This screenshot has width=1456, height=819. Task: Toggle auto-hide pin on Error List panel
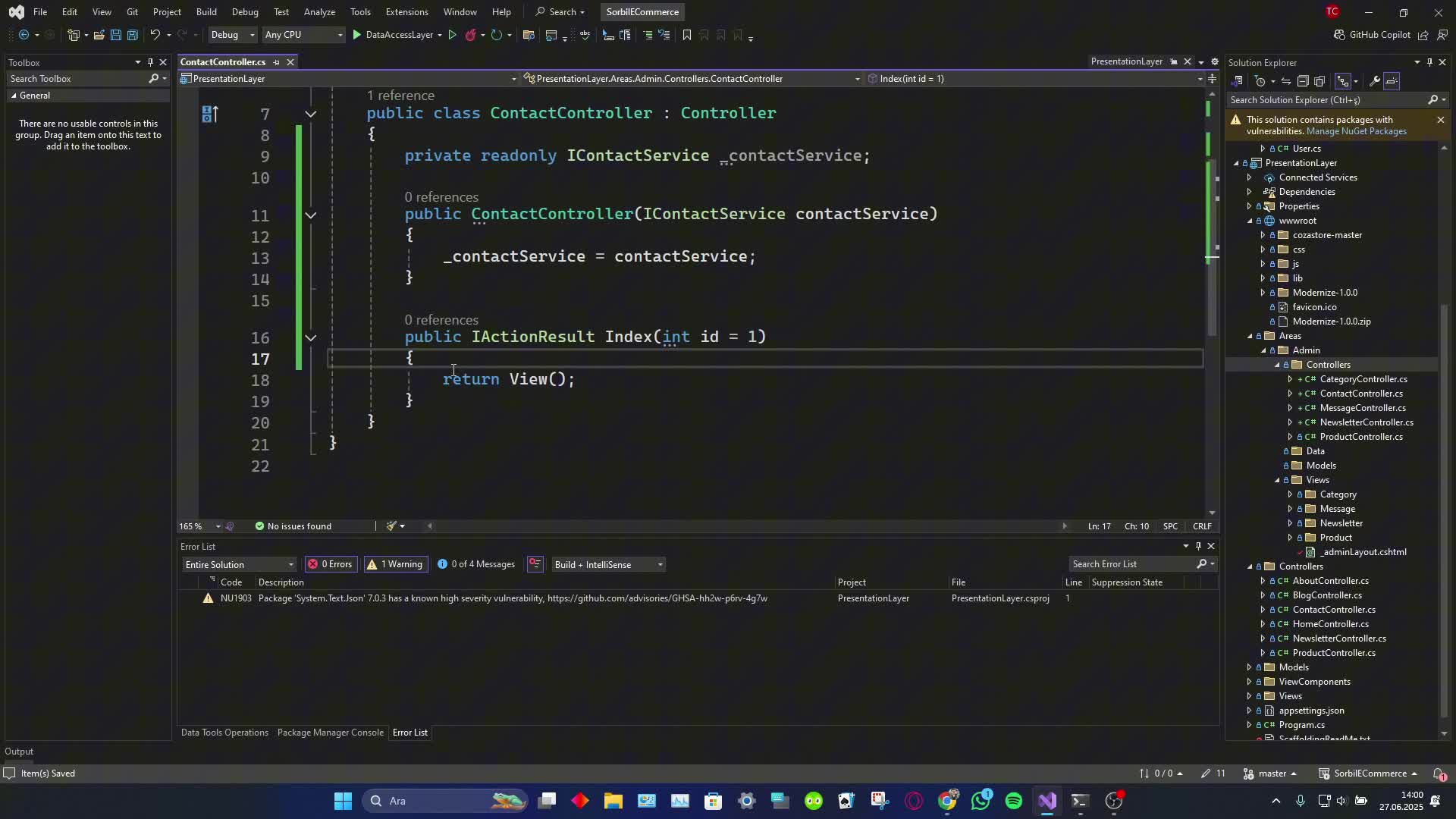point(1199,546)
